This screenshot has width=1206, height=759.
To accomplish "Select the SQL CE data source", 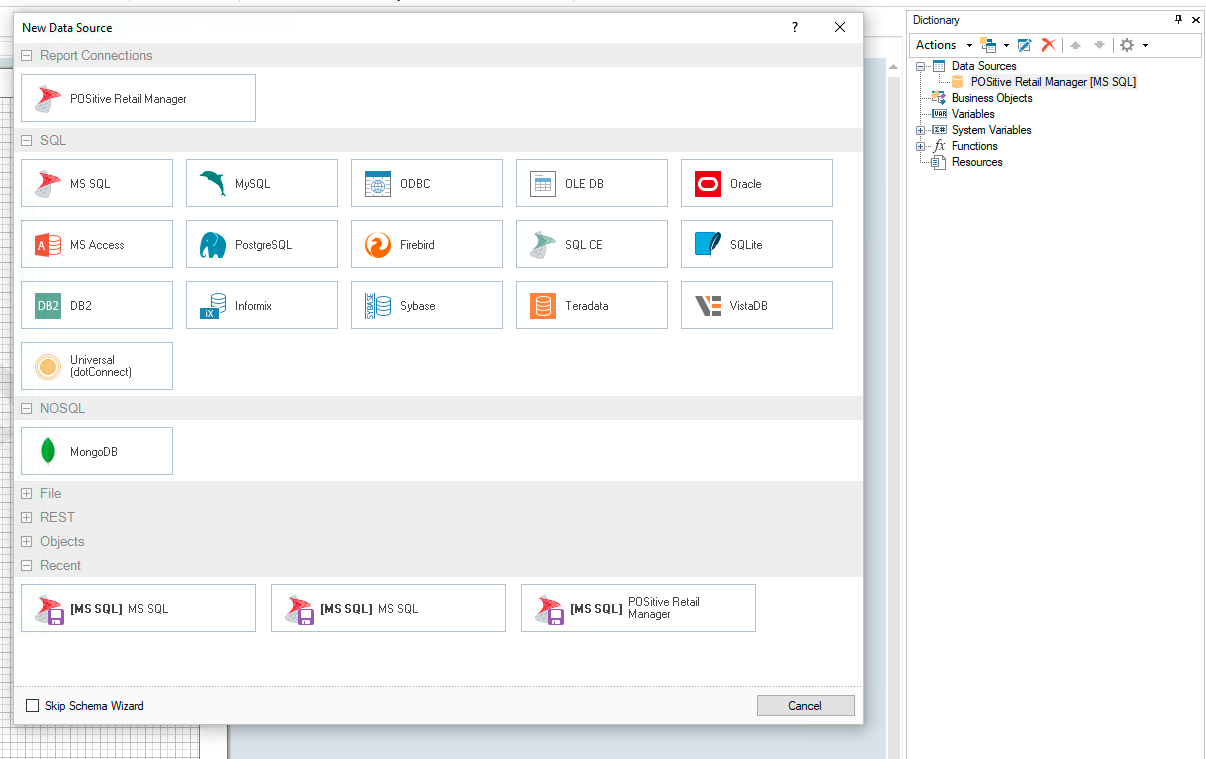I will [592, 244].
